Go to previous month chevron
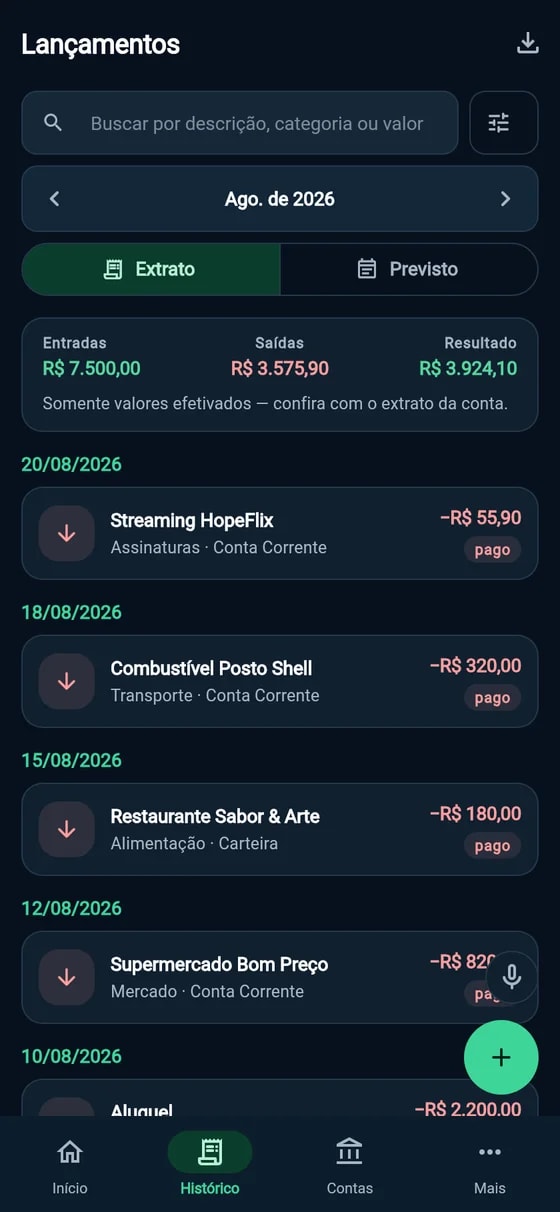 [x=55, y=198]
